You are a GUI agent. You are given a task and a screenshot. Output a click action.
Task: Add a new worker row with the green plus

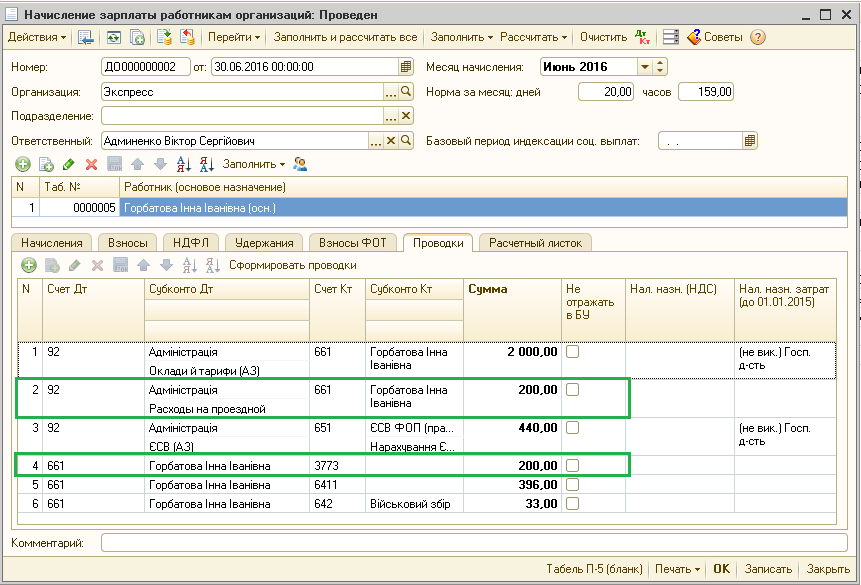coord(23,164)
